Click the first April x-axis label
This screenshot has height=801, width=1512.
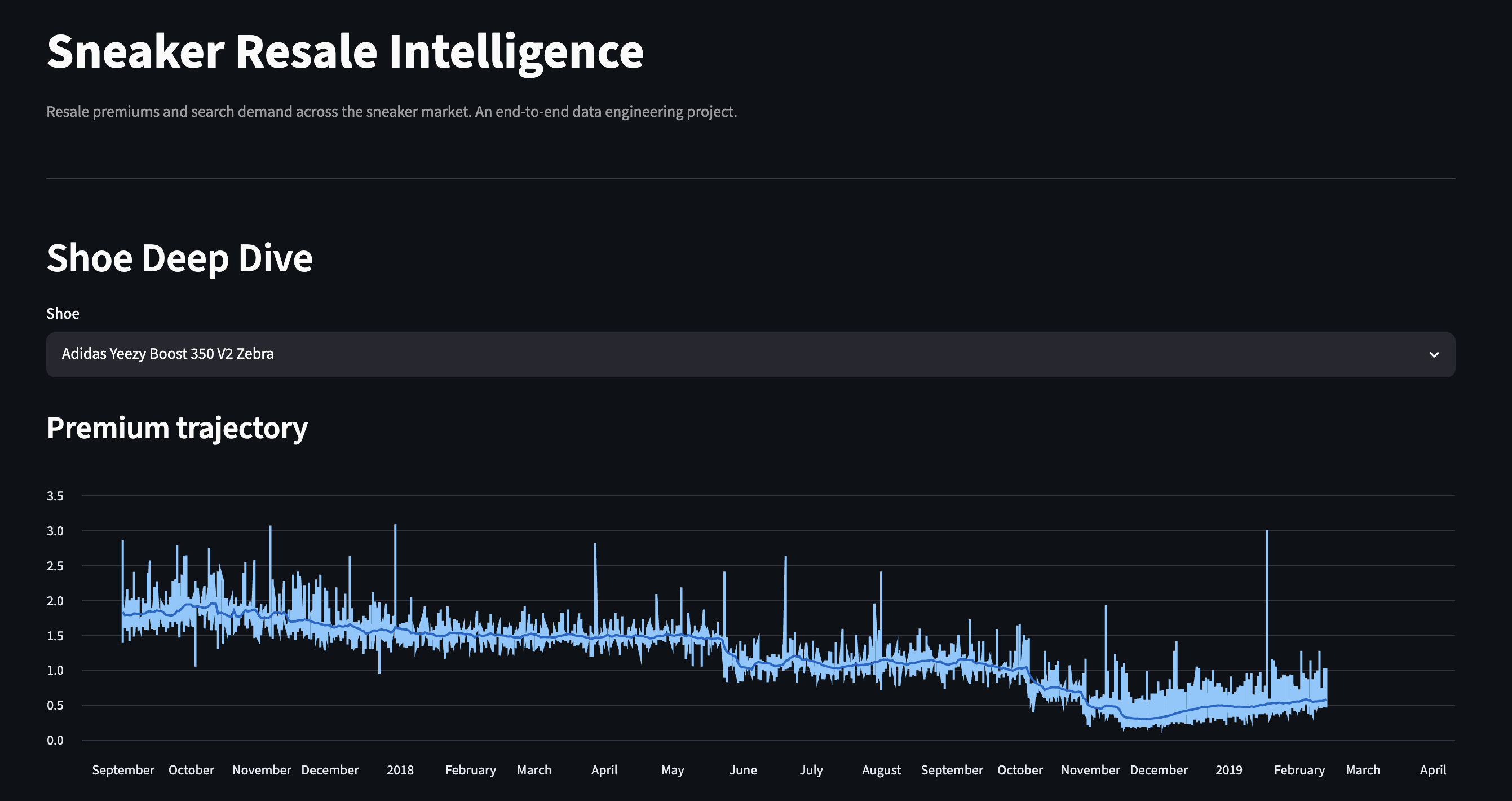604,771
